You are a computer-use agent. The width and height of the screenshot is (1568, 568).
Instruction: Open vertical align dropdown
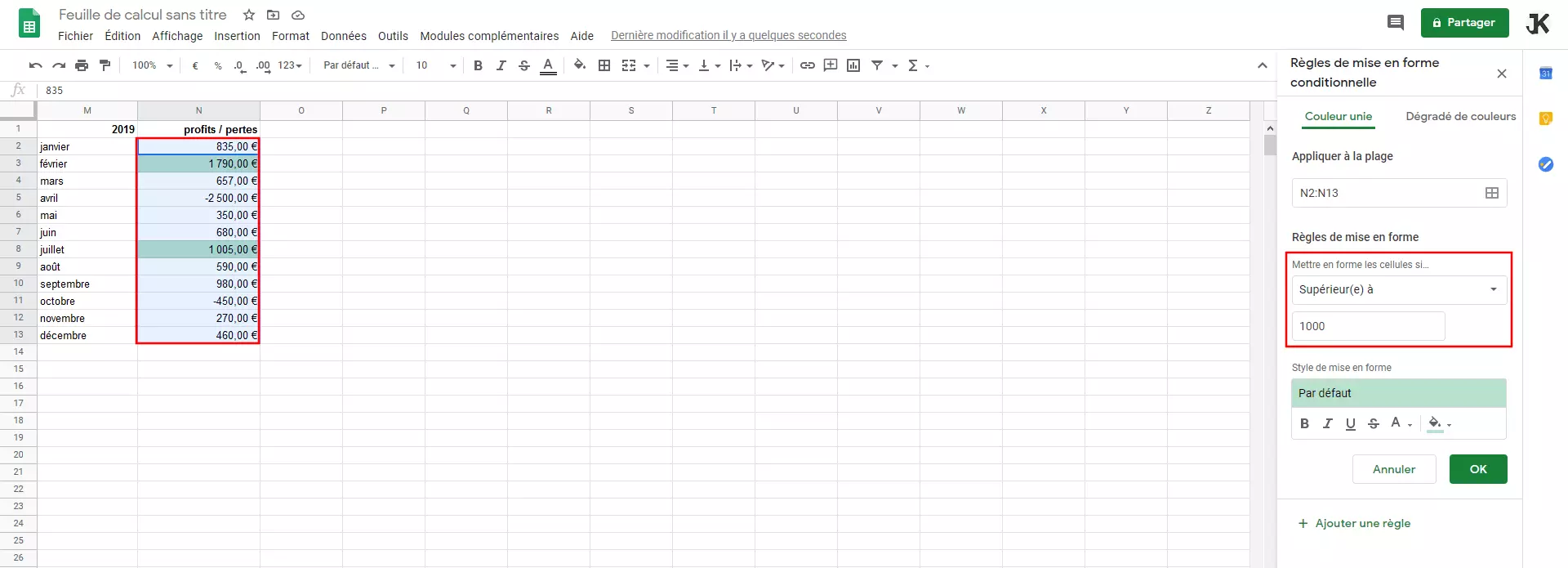coord(710,65)
